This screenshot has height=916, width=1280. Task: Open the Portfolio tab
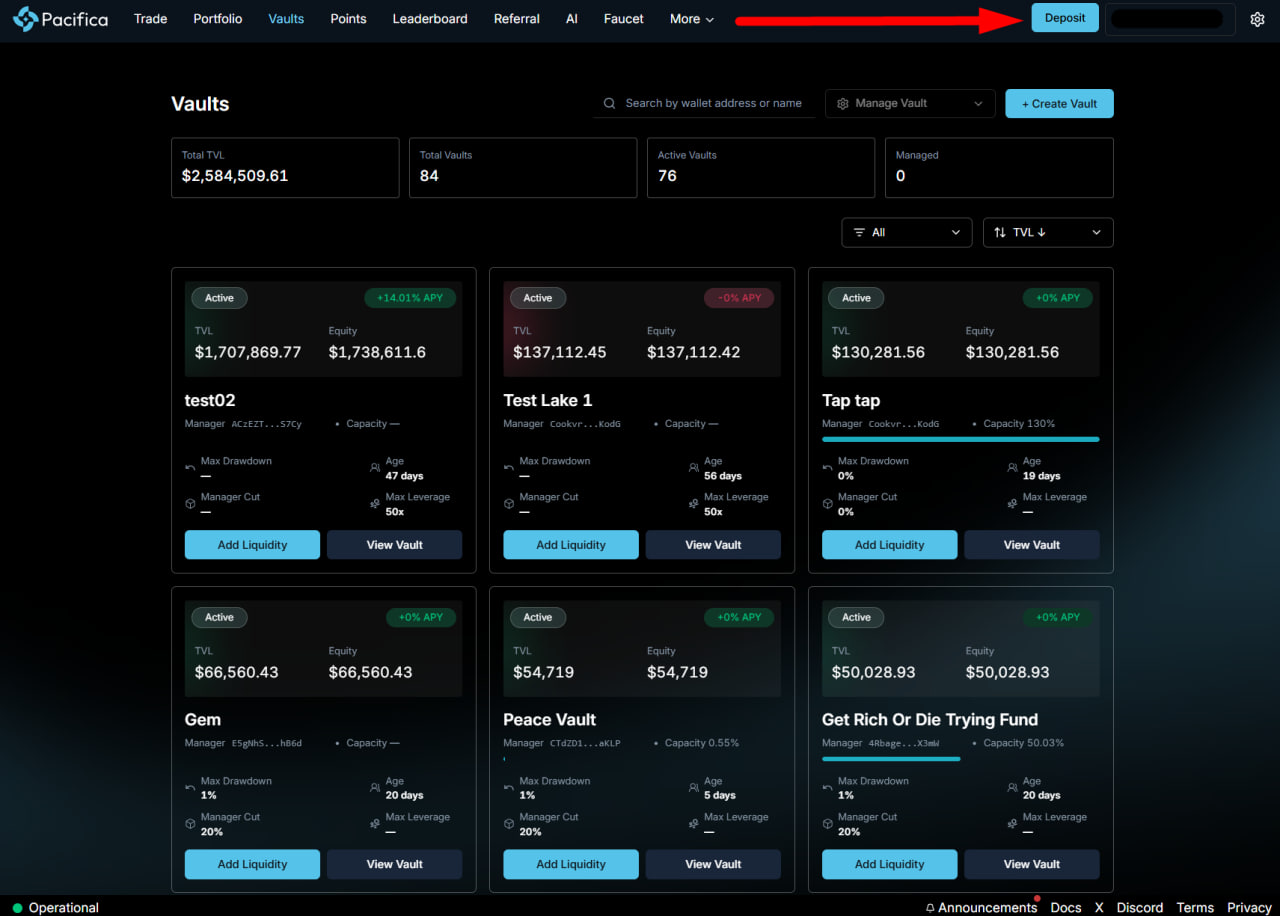218,19
